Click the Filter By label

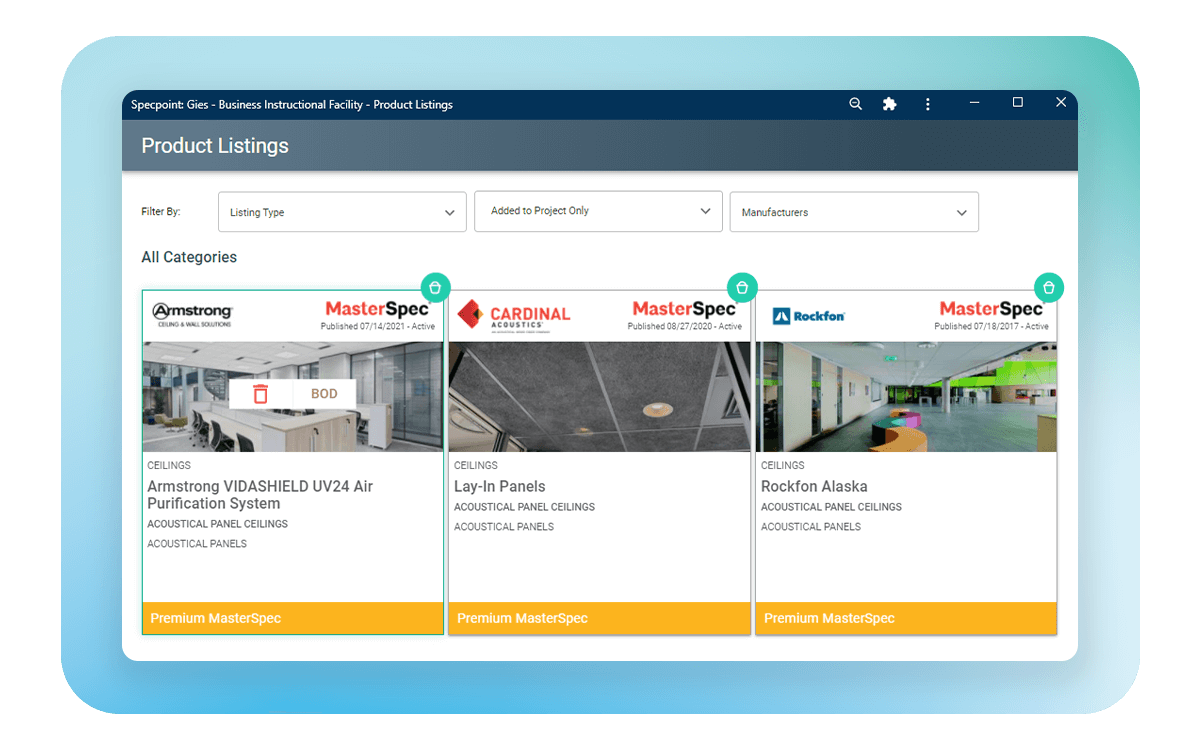(x=161, y=212)
